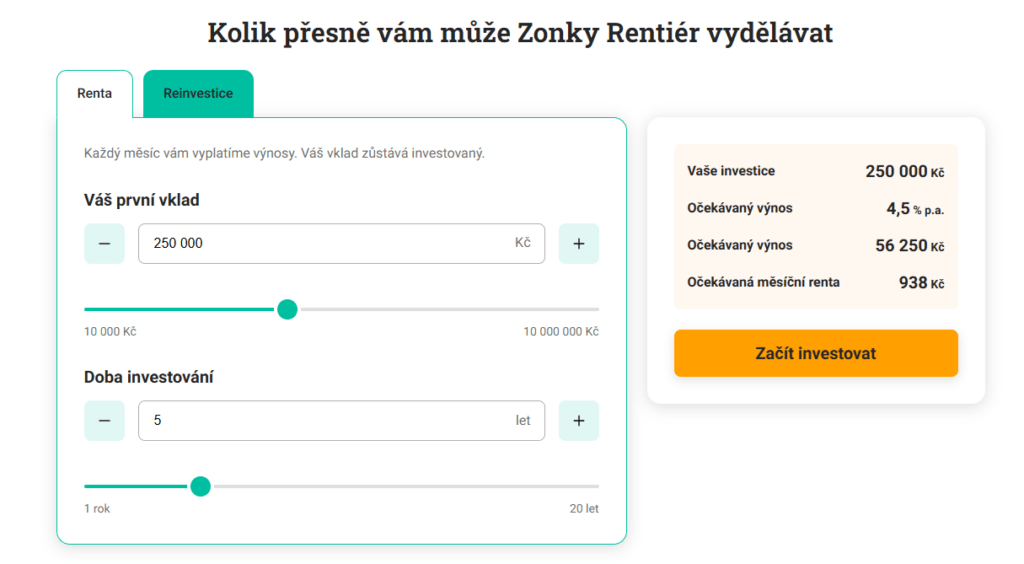Screen dimensions: 1024x564
Task: Click the deposit amount slider handle
Action: [287, 309]
